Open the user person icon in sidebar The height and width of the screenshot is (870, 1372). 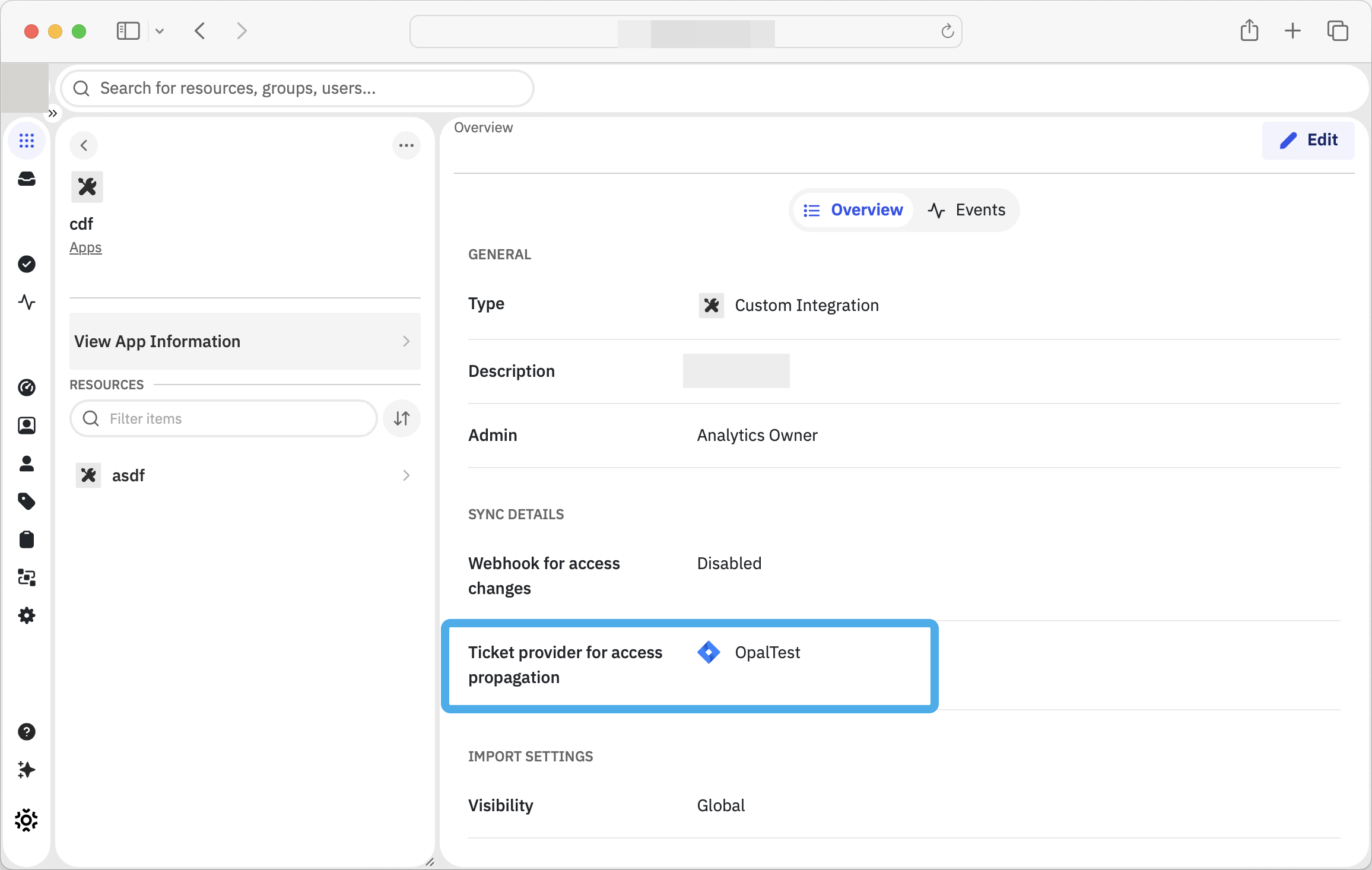[x=27, y=463]
